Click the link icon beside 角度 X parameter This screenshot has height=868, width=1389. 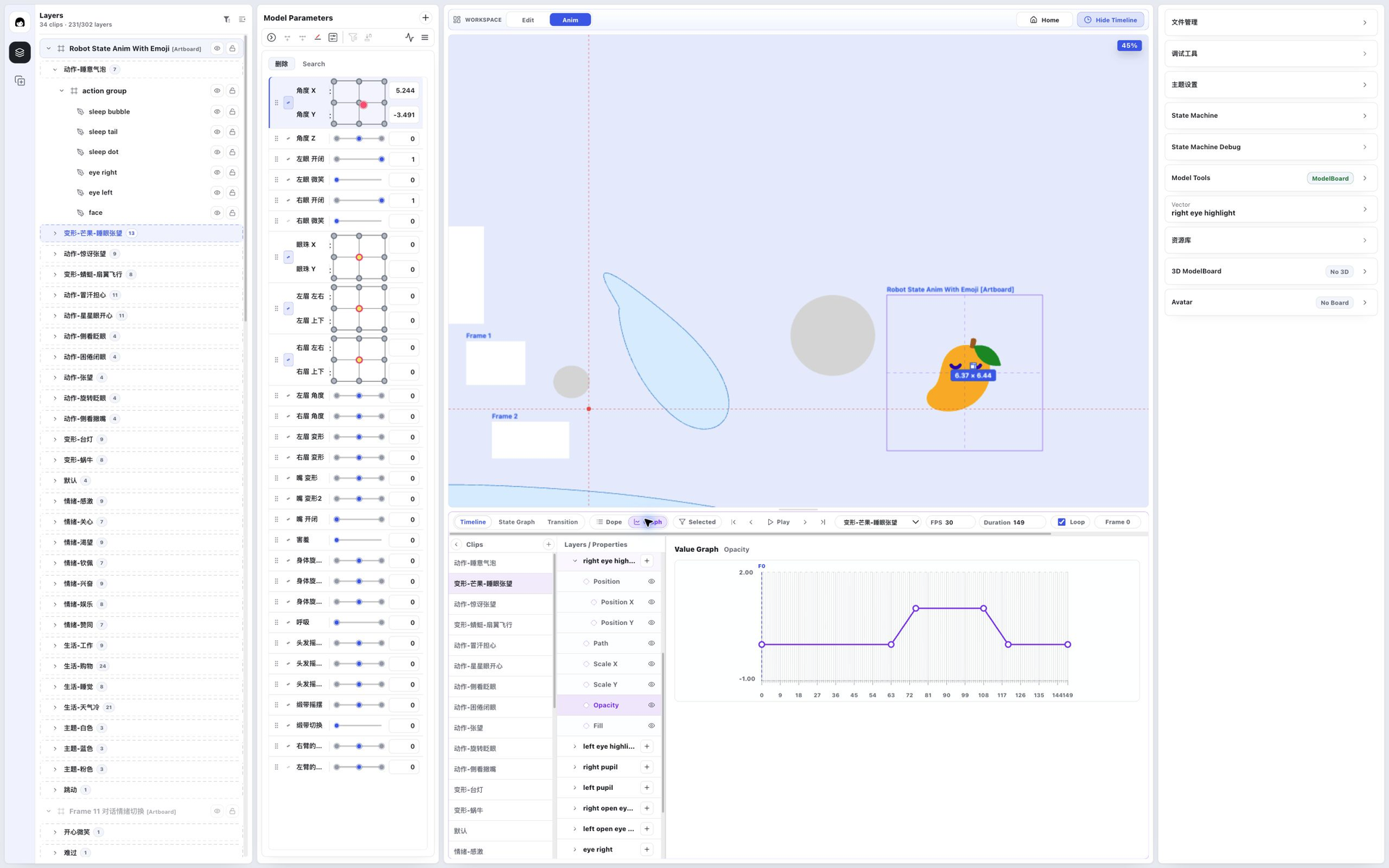pos(288,103)
